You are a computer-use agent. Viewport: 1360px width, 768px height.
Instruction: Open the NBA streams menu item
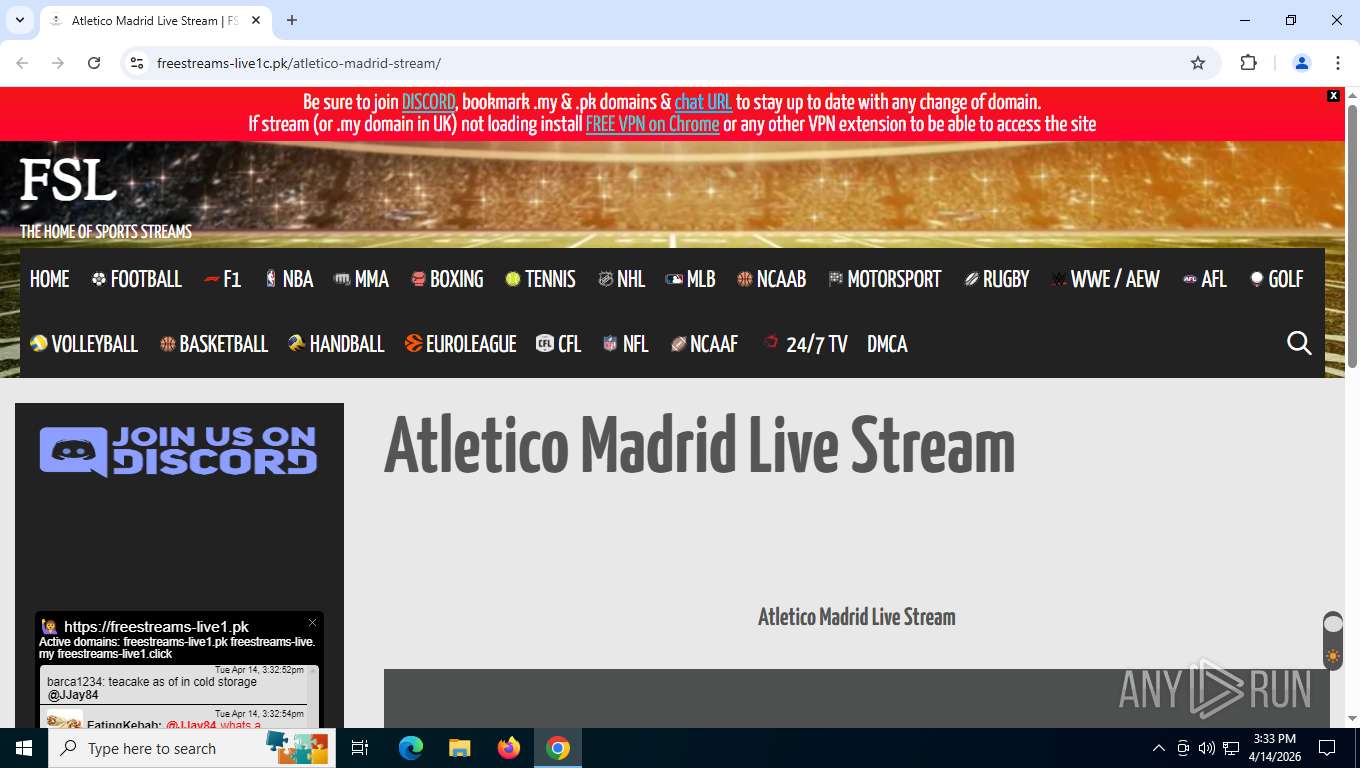(289, 280)
